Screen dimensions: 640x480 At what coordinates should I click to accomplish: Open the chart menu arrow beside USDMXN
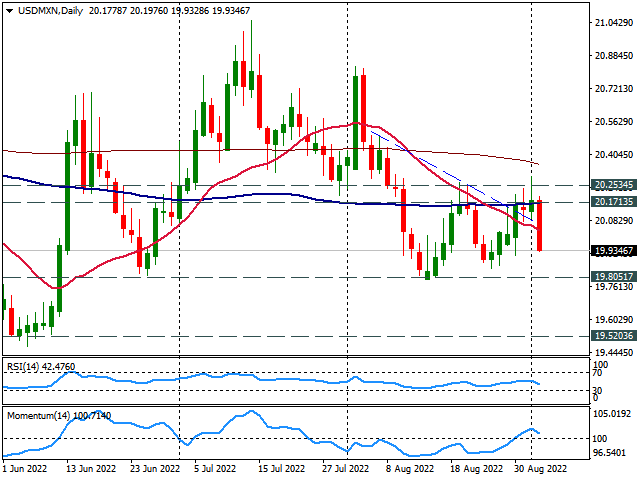(8, 9)
